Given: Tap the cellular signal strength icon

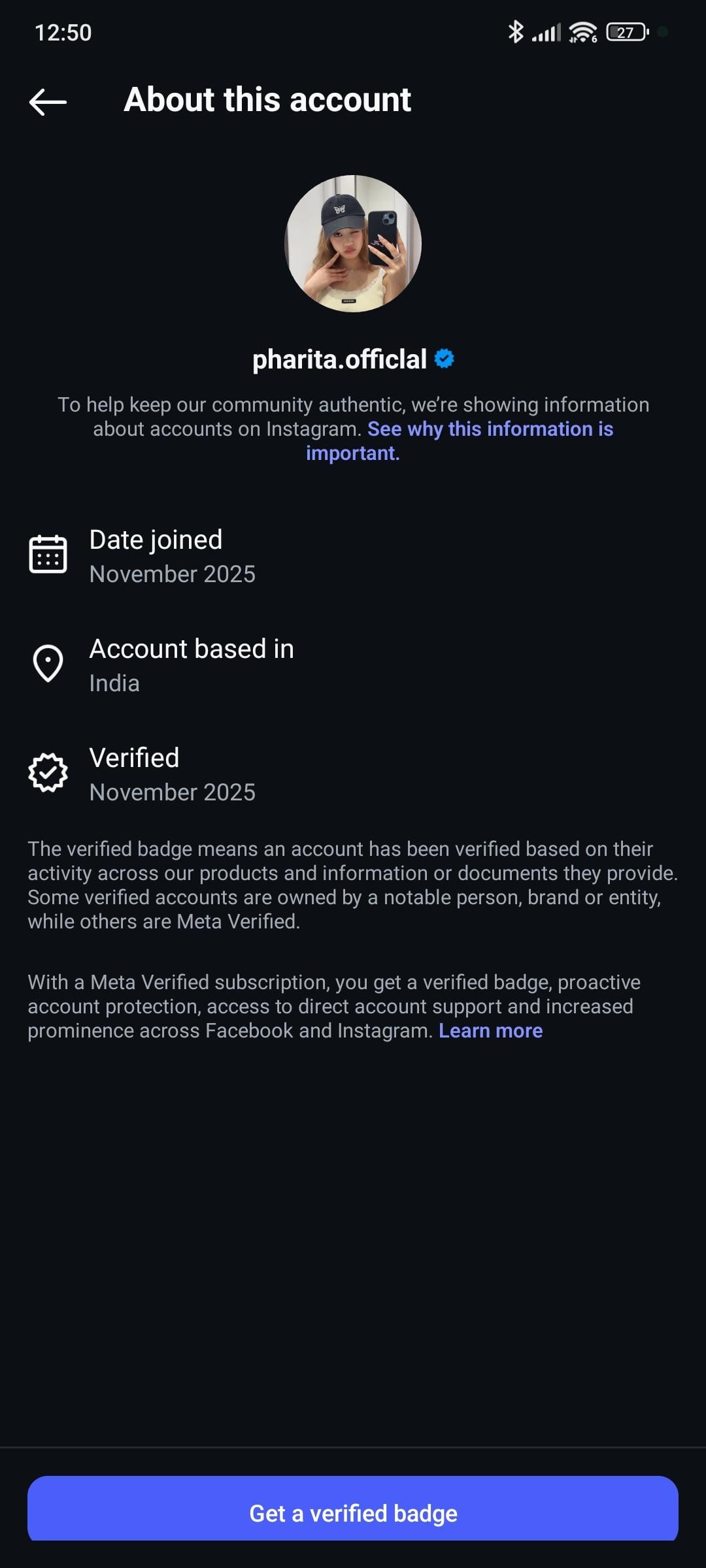Looking at the screenshot, I should click(546, 33).
